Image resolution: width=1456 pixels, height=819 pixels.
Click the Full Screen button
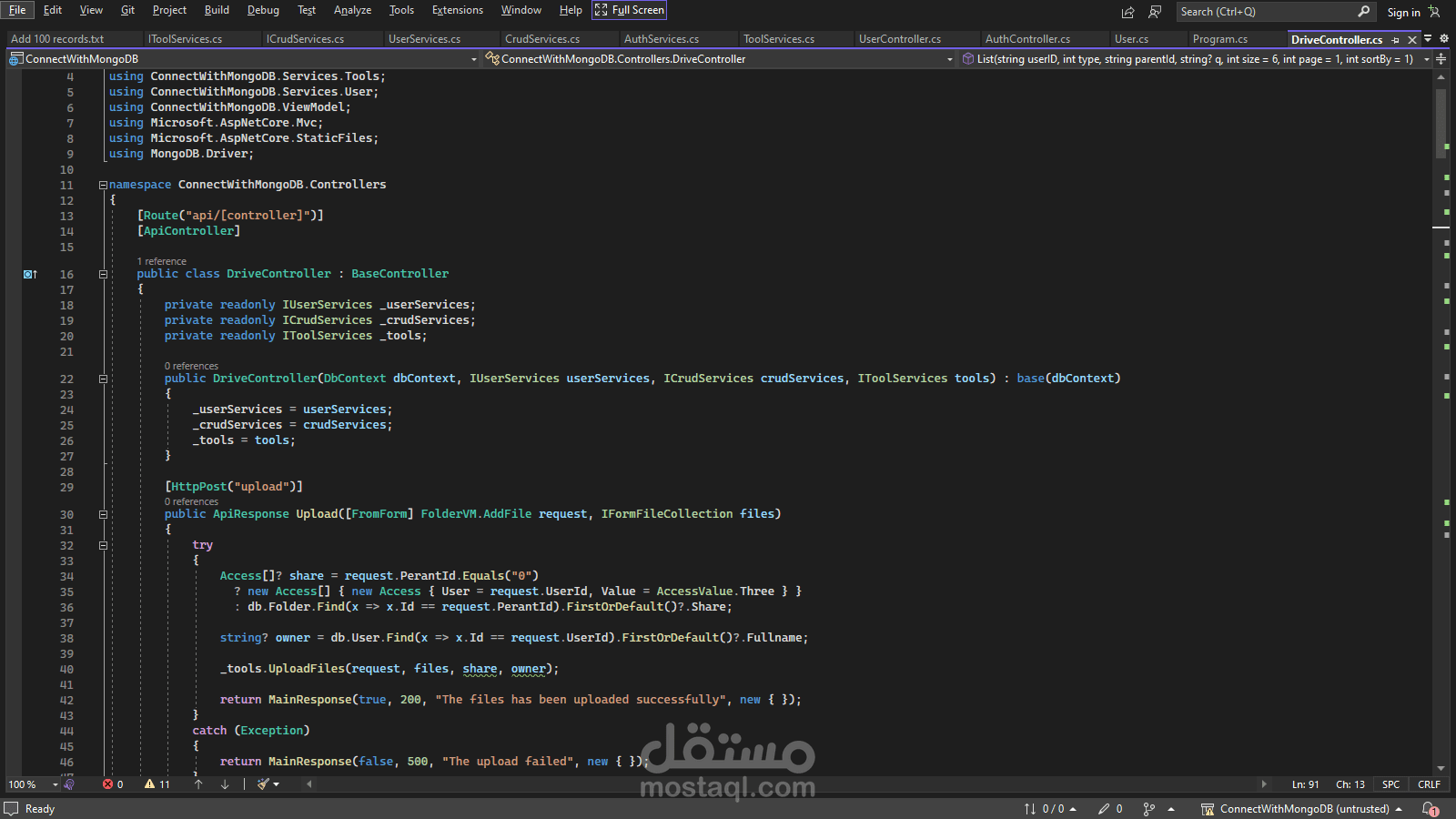630,10
